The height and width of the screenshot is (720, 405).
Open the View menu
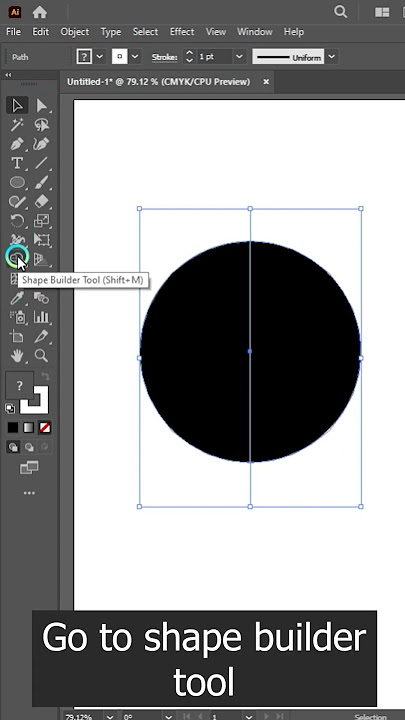(x=216, y=32)
